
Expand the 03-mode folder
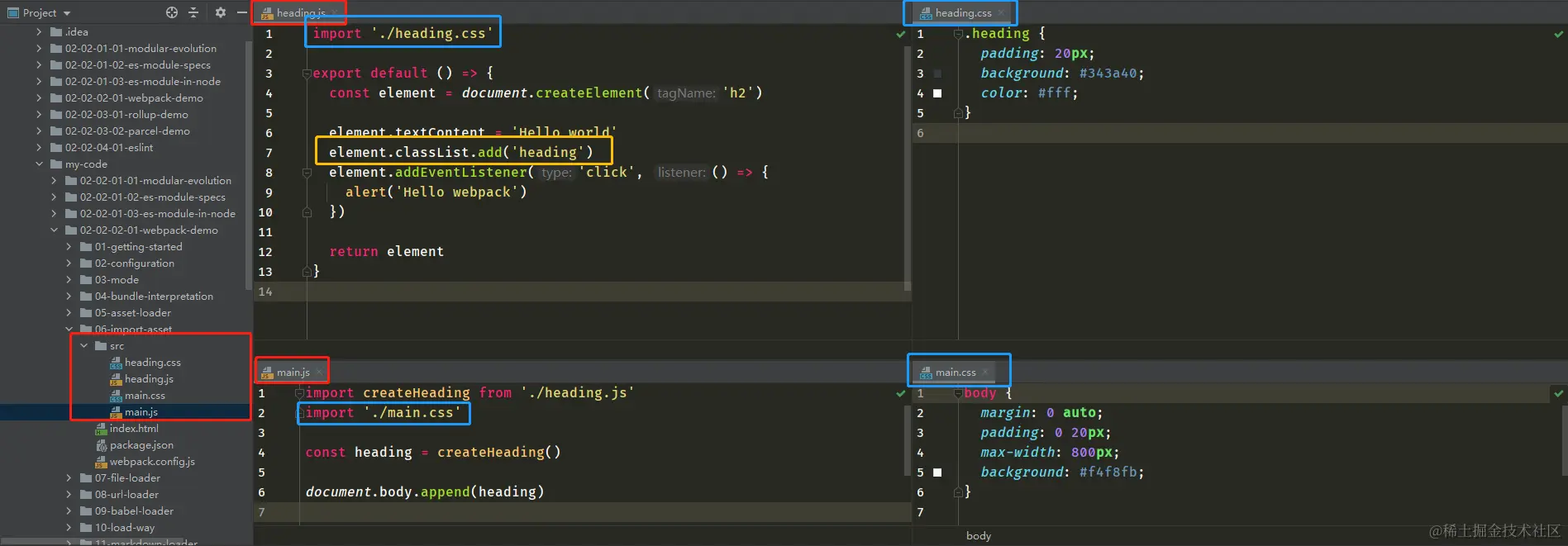[x=69, y=280]
